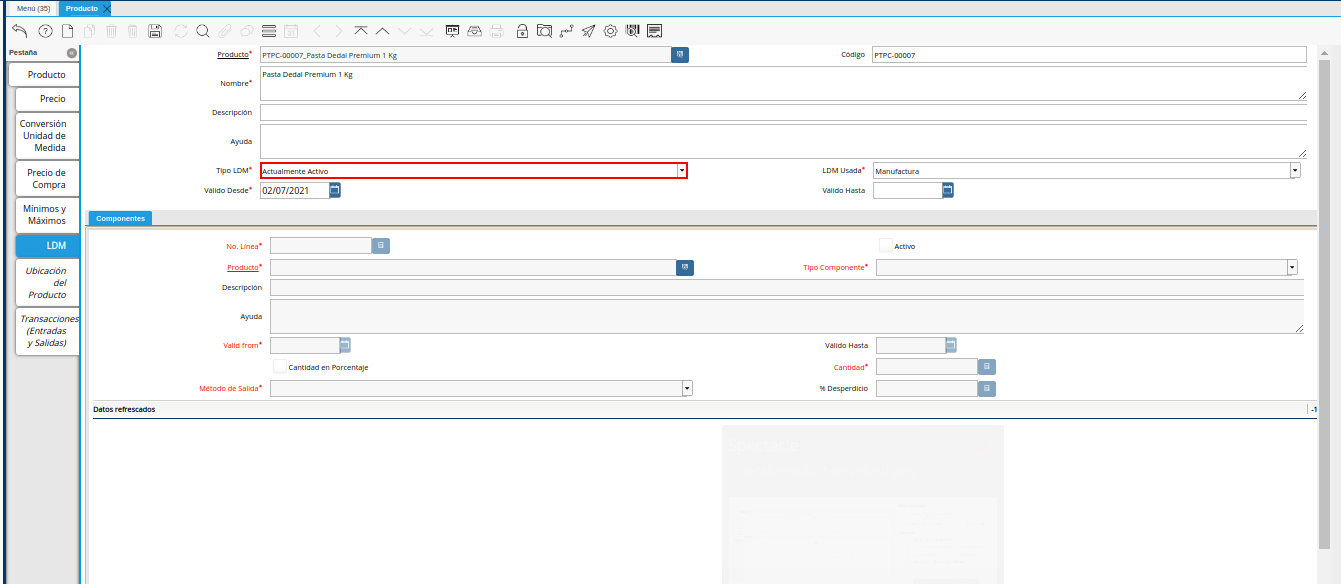Click the Undo changes toolbar icon
This screenshot has width=1341, height=584.
20,31
